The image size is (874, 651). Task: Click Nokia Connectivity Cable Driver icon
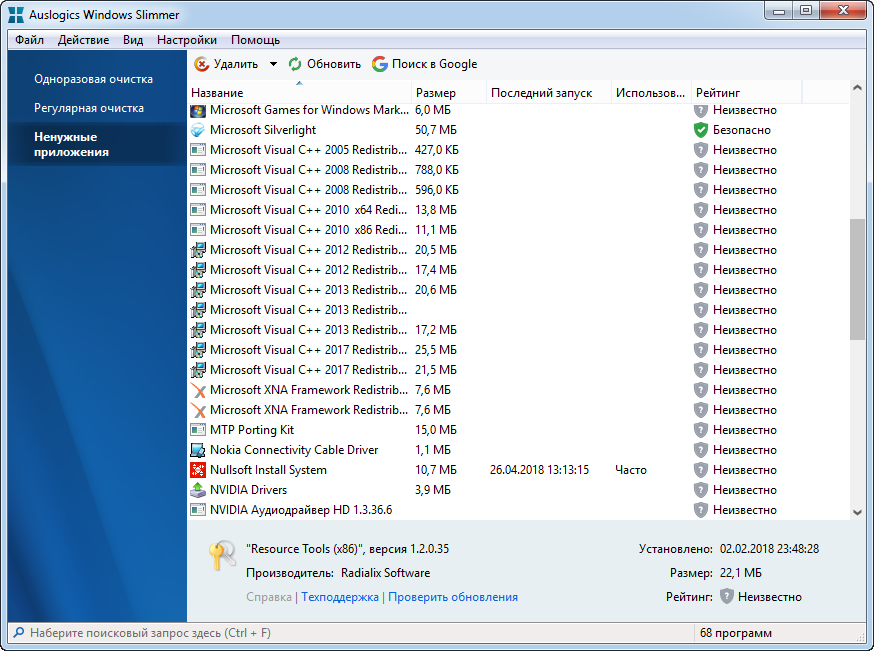point(198,450)
